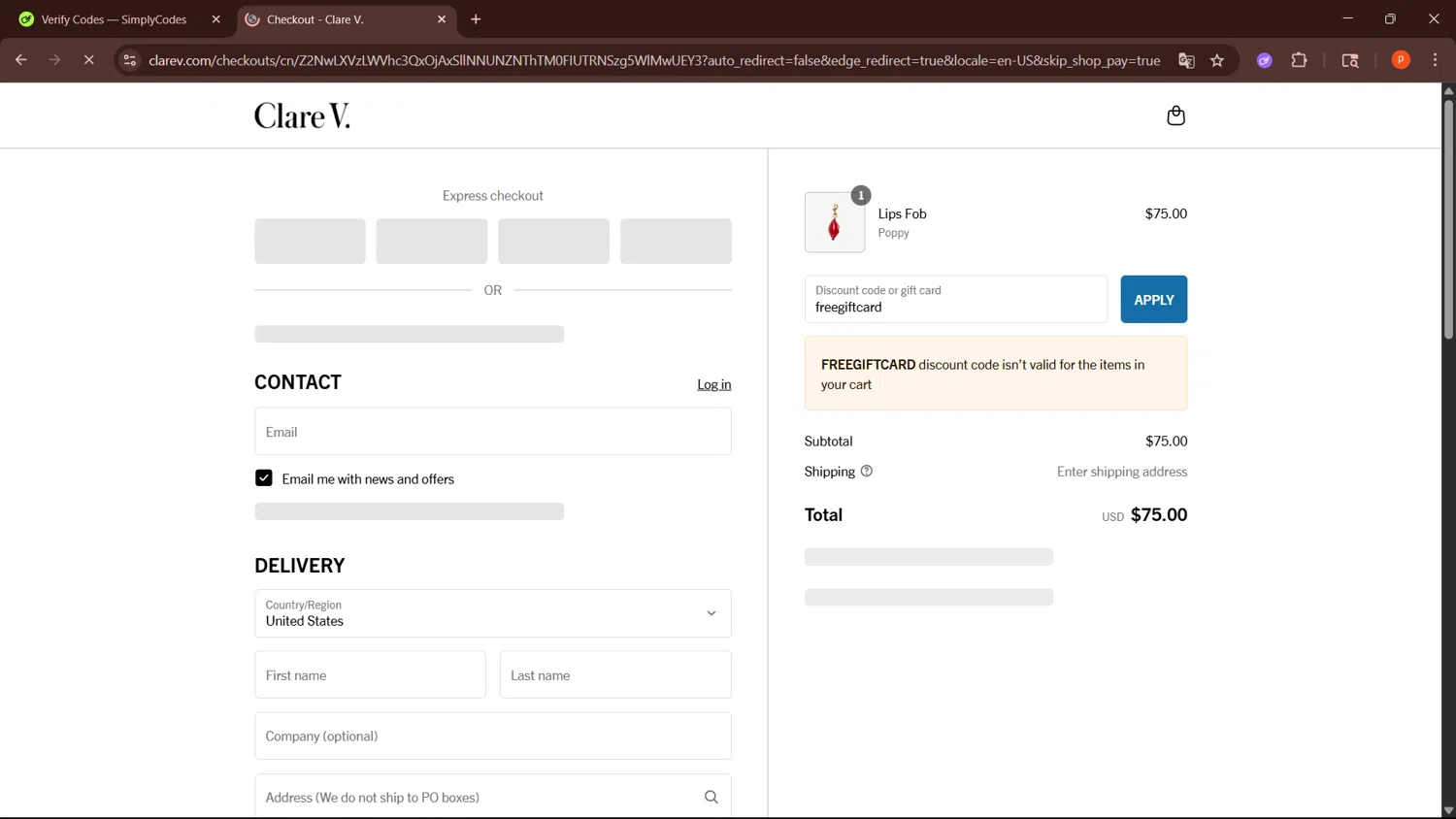Screen dimensions: 1456x819
Task: Click the Clare V. logo
Action: (x=302, y=115)
